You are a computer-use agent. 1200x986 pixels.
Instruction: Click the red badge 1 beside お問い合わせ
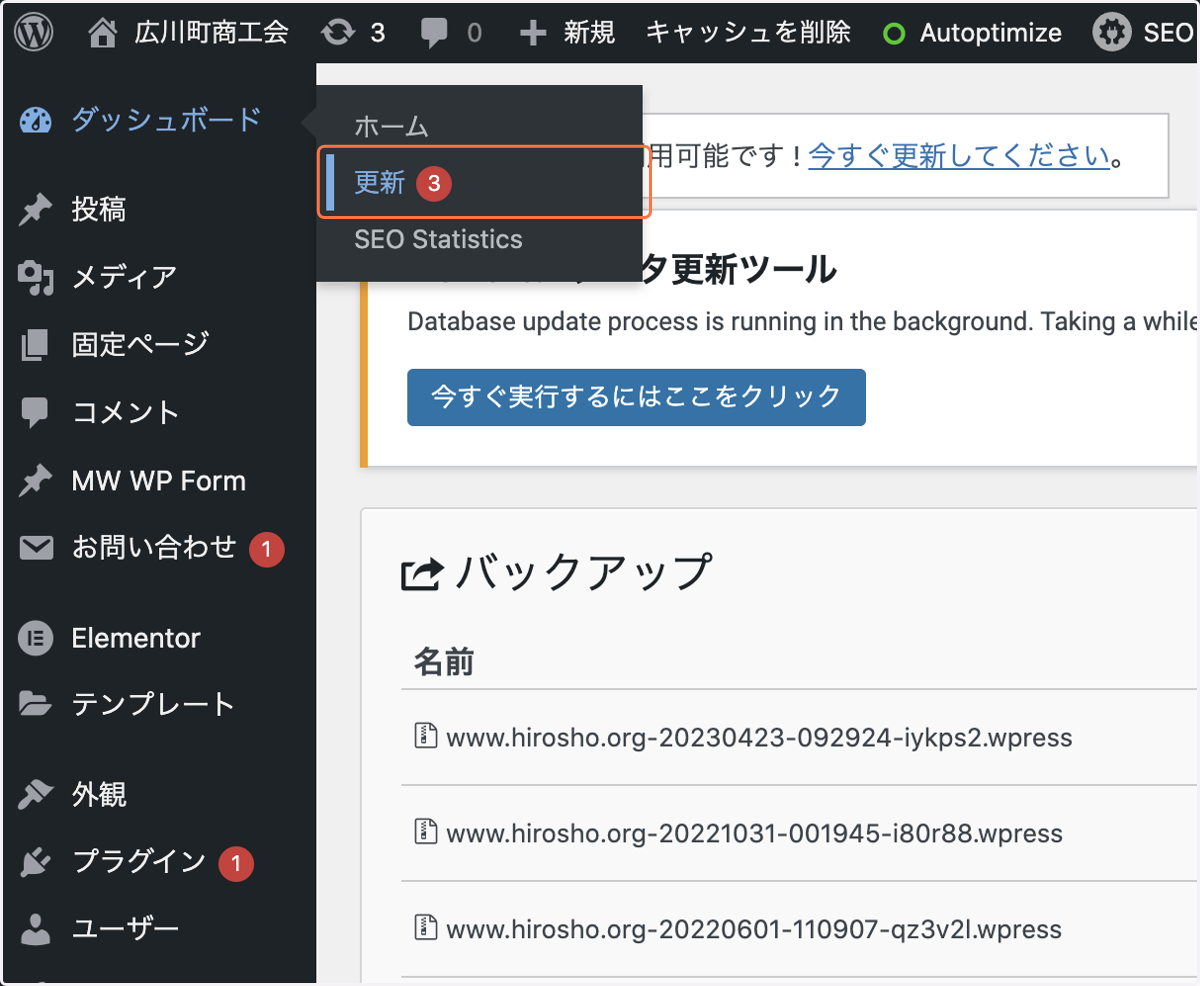click(266, 549)
